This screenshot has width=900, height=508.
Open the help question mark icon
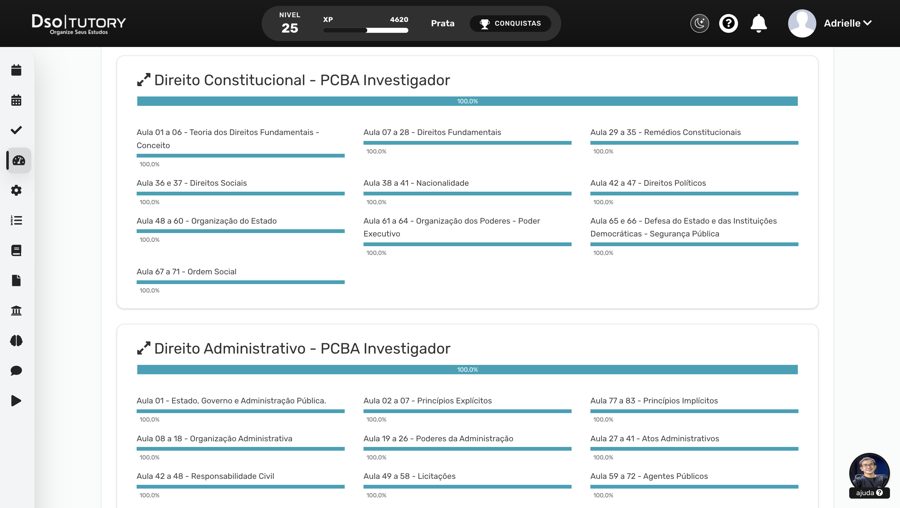728,23
